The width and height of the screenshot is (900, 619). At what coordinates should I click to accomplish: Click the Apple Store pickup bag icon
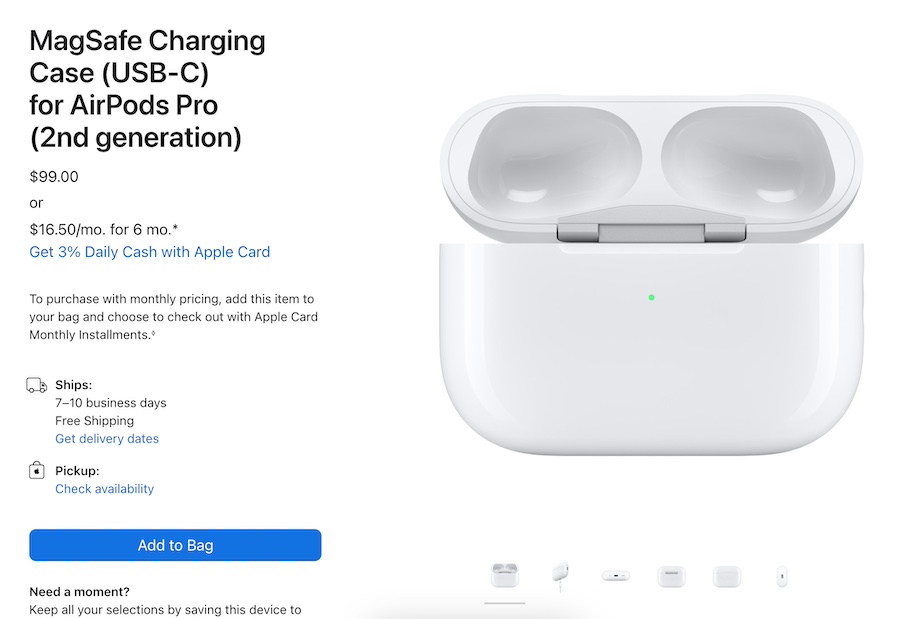[x=37, y=471]
